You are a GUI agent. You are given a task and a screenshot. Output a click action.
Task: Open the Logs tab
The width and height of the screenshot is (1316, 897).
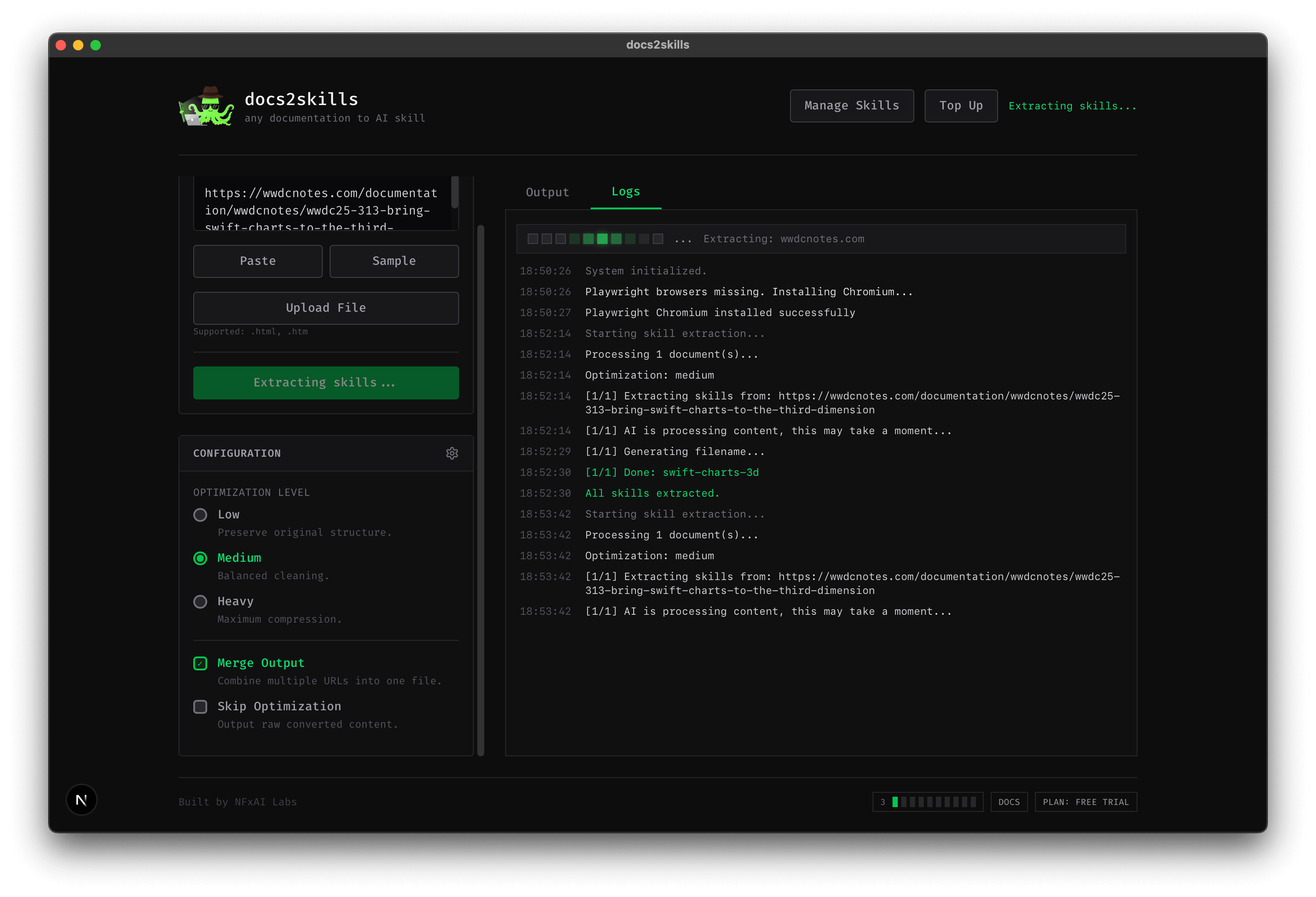(x=625, y=192)
